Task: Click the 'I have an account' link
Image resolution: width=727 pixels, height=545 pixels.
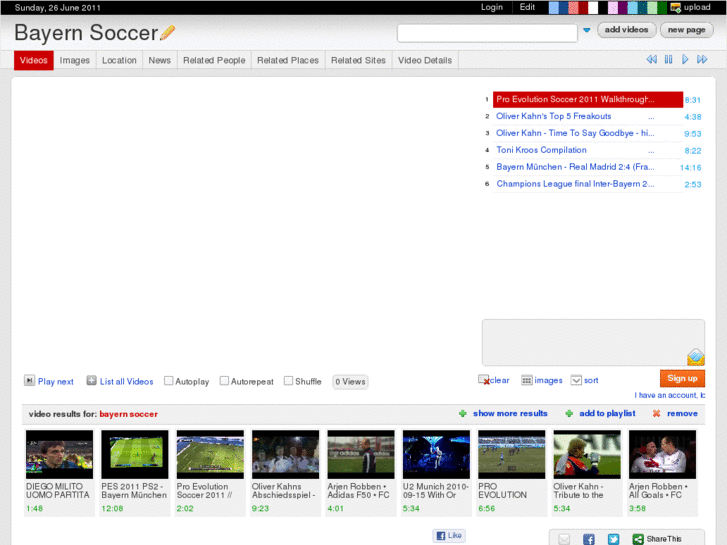Action: (x=670, y=395)
